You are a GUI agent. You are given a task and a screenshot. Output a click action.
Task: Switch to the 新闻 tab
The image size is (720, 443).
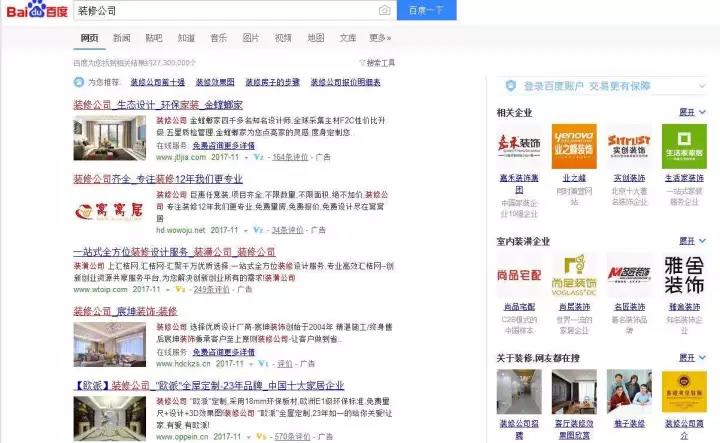point(122,38)
